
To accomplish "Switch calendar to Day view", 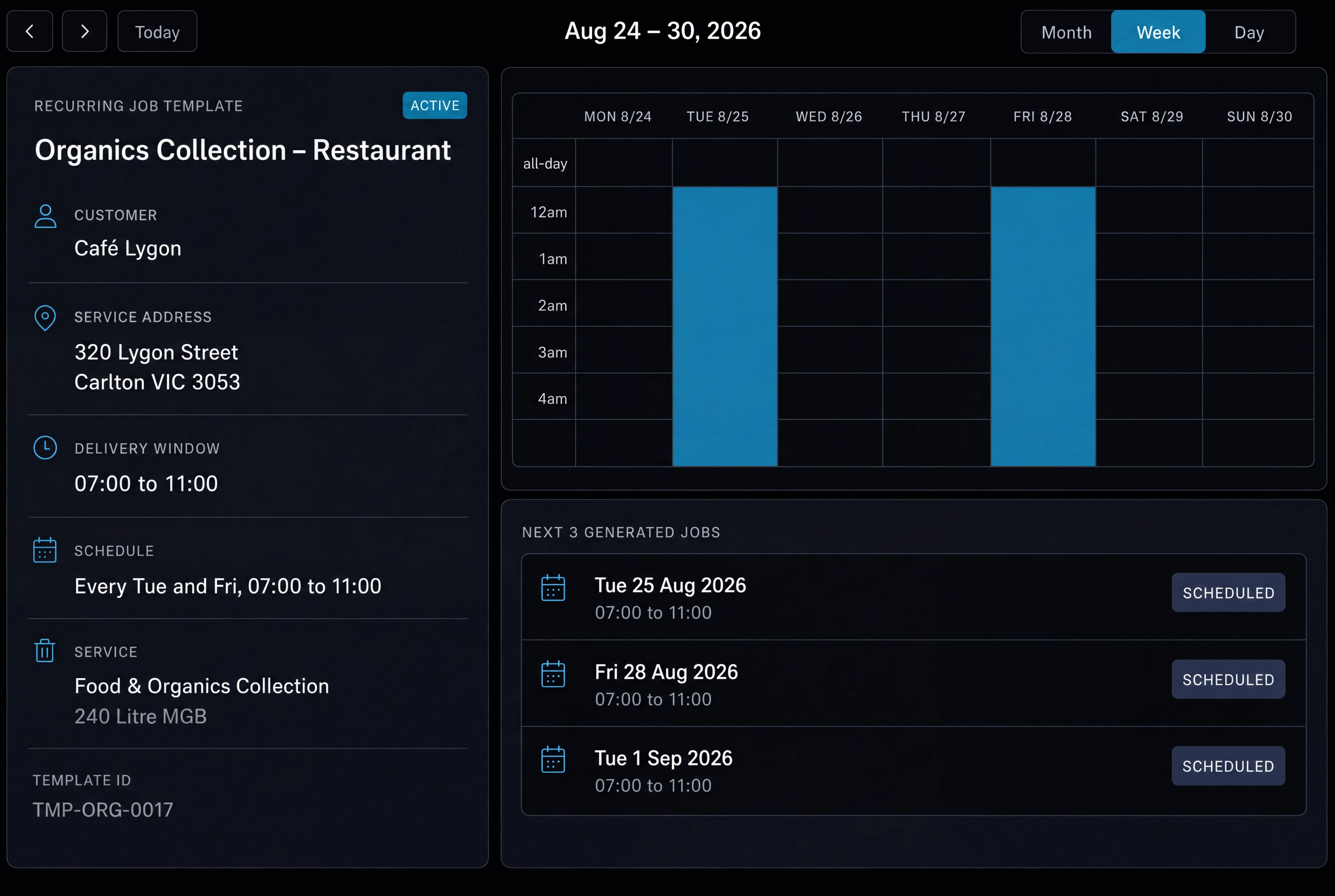I will click(1249, 32).
